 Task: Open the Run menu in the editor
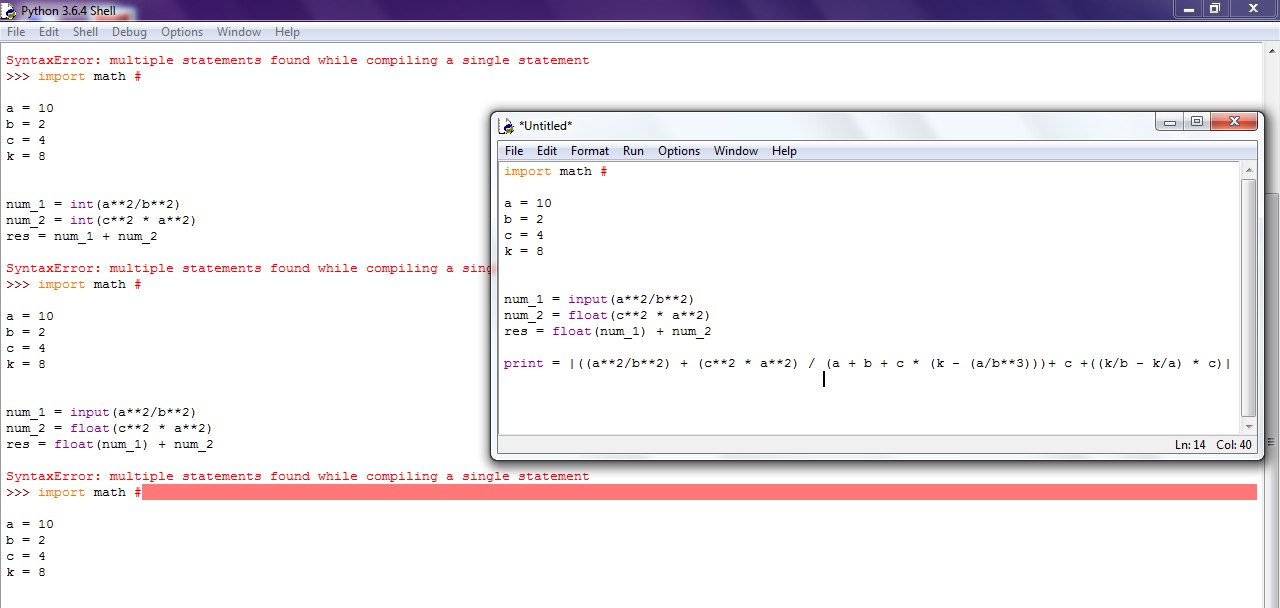(633, 151)
